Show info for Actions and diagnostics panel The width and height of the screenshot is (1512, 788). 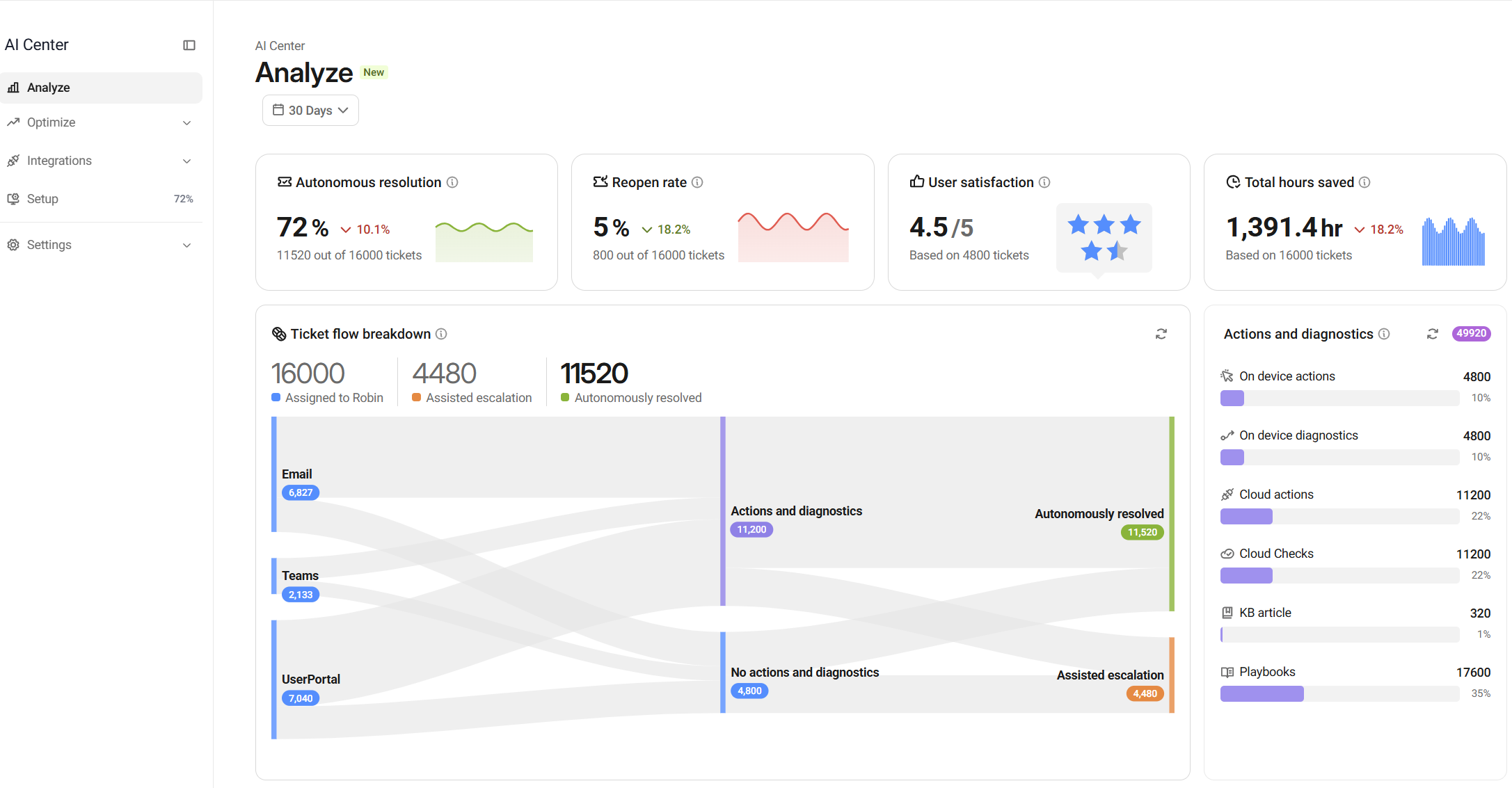pyautogui.click(x=1384, y=334)
